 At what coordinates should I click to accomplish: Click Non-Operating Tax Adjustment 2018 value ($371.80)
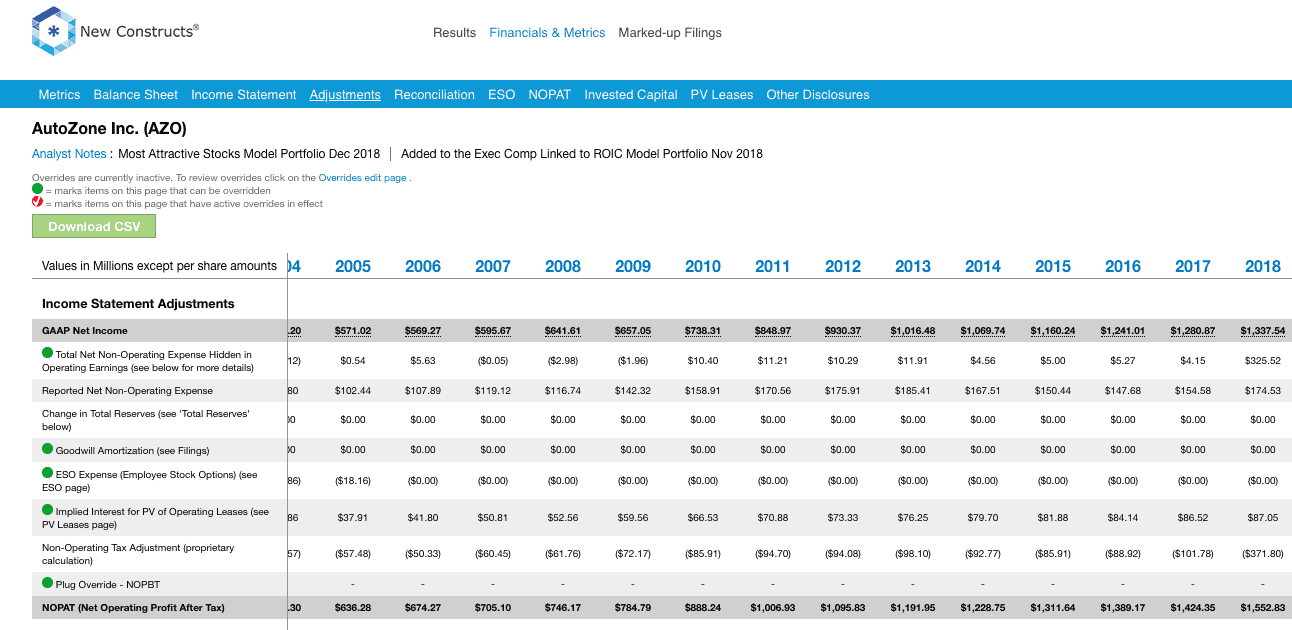(1263, 553)
